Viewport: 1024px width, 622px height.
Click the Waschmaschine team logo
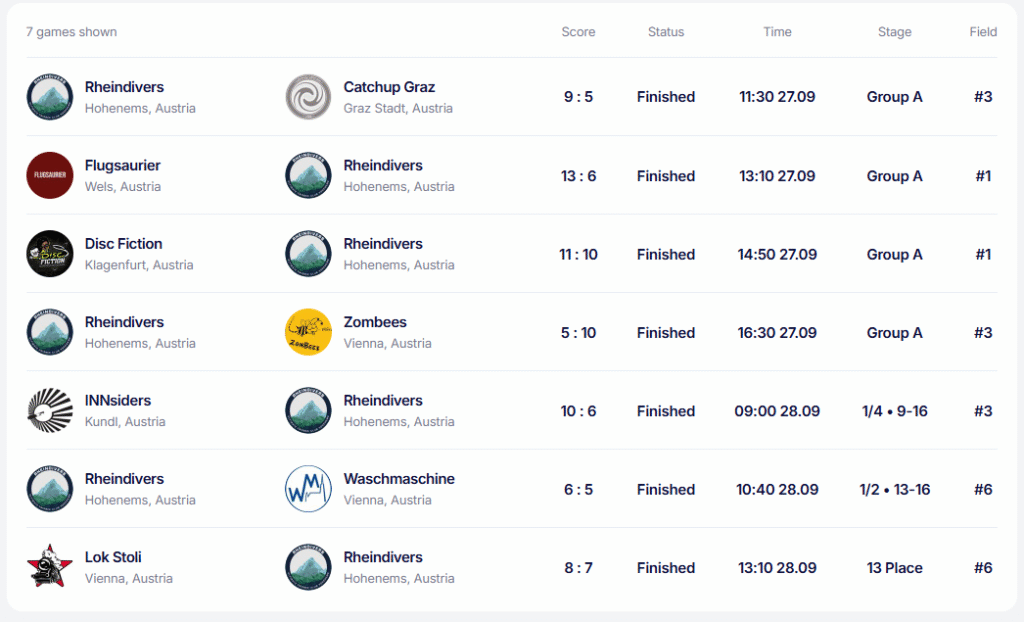308,489
